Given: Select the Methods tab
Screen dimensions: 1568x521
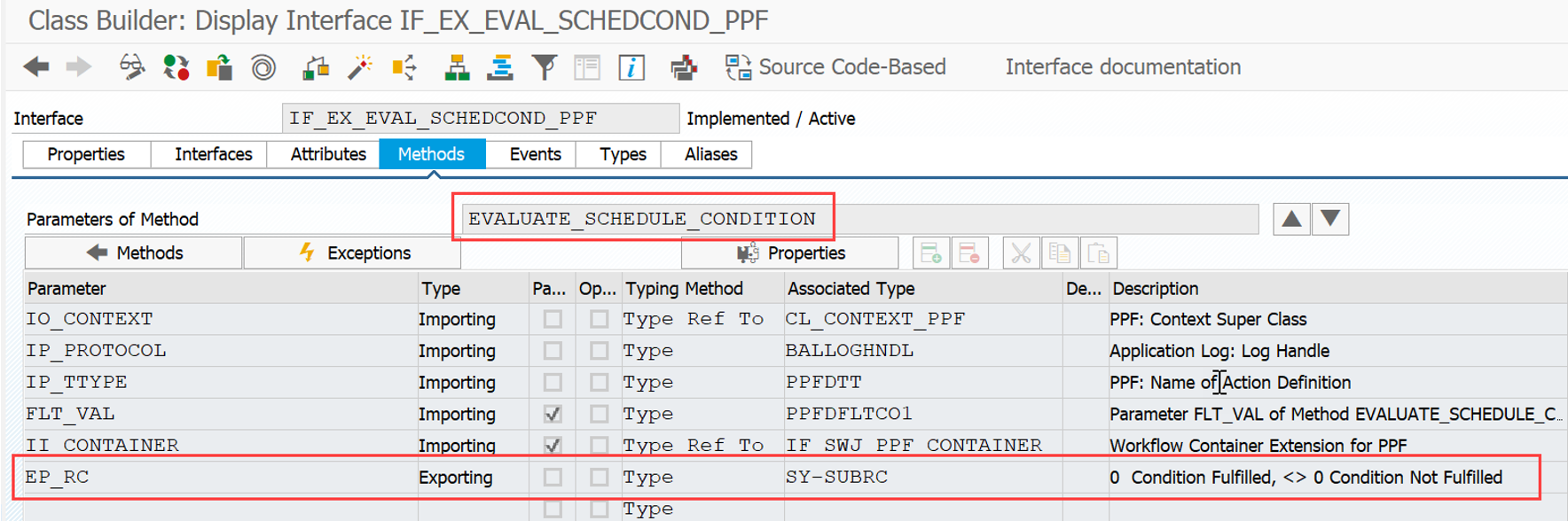Looking at the screenshot, I should pos(431,154).
